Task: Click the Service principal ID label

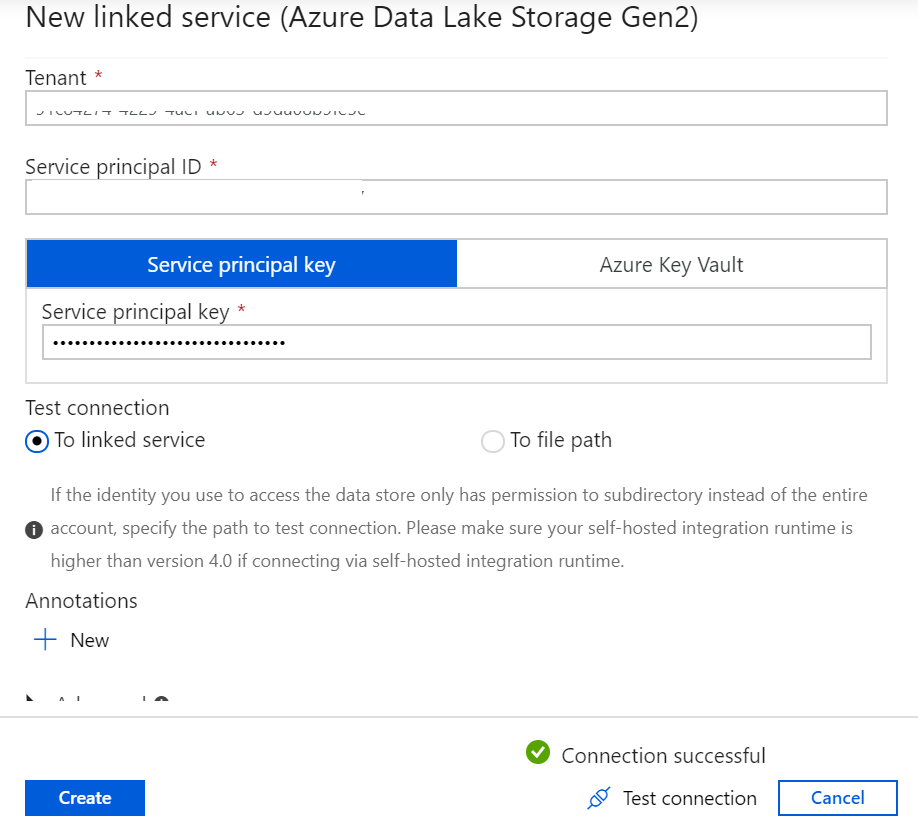Action: coord(113,167)
